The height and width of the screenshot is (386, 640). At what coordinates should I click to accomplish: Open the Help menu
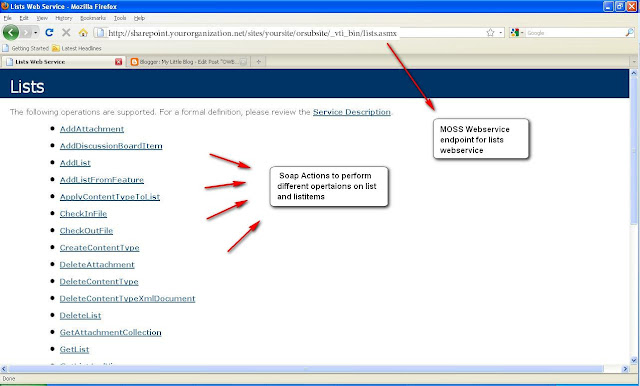139,18
